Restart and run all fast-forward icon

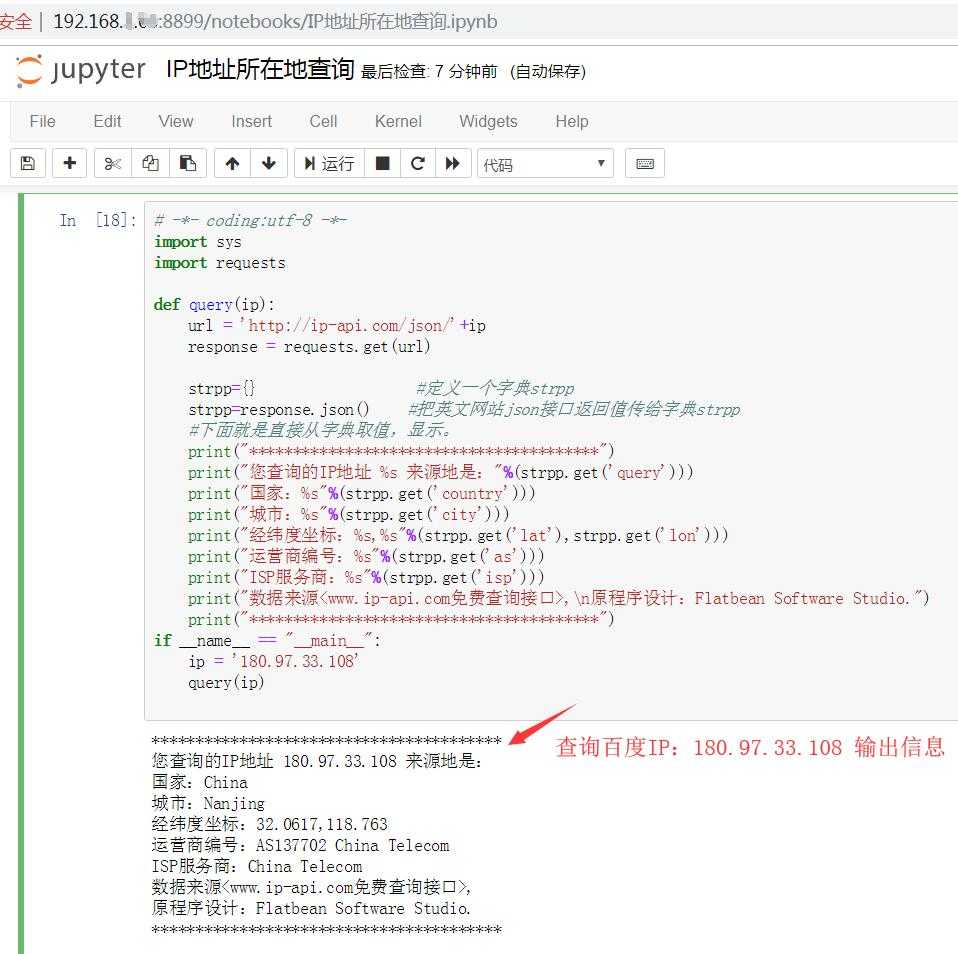tap(453, 163)
